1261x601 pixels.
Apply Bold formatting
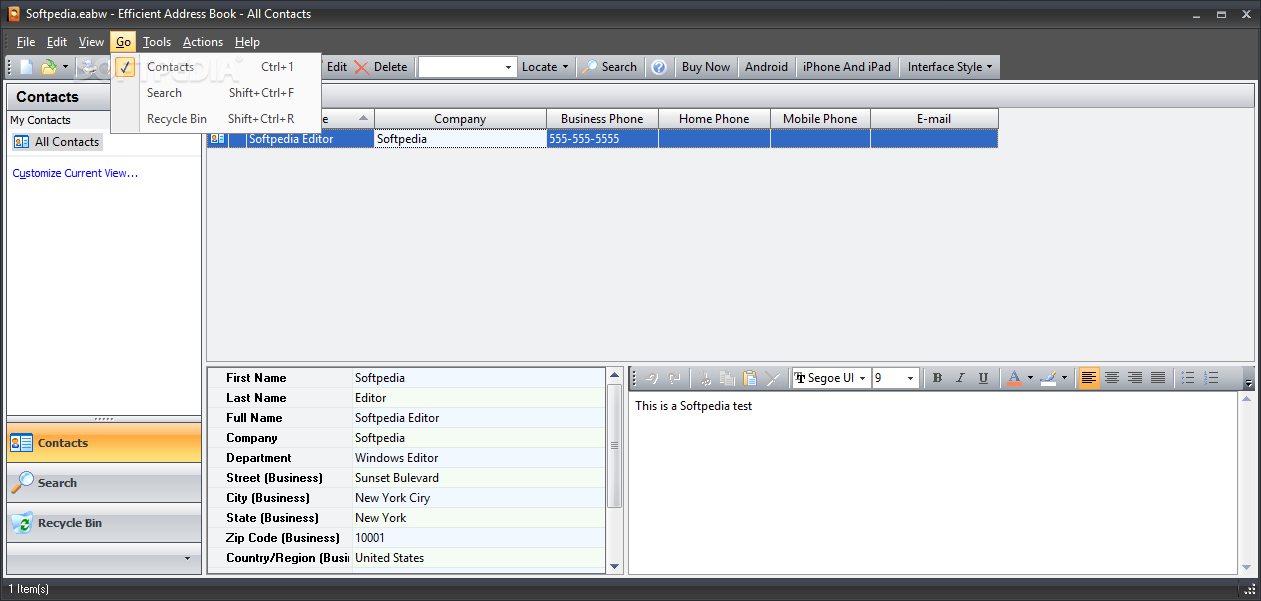pos(937,378)
